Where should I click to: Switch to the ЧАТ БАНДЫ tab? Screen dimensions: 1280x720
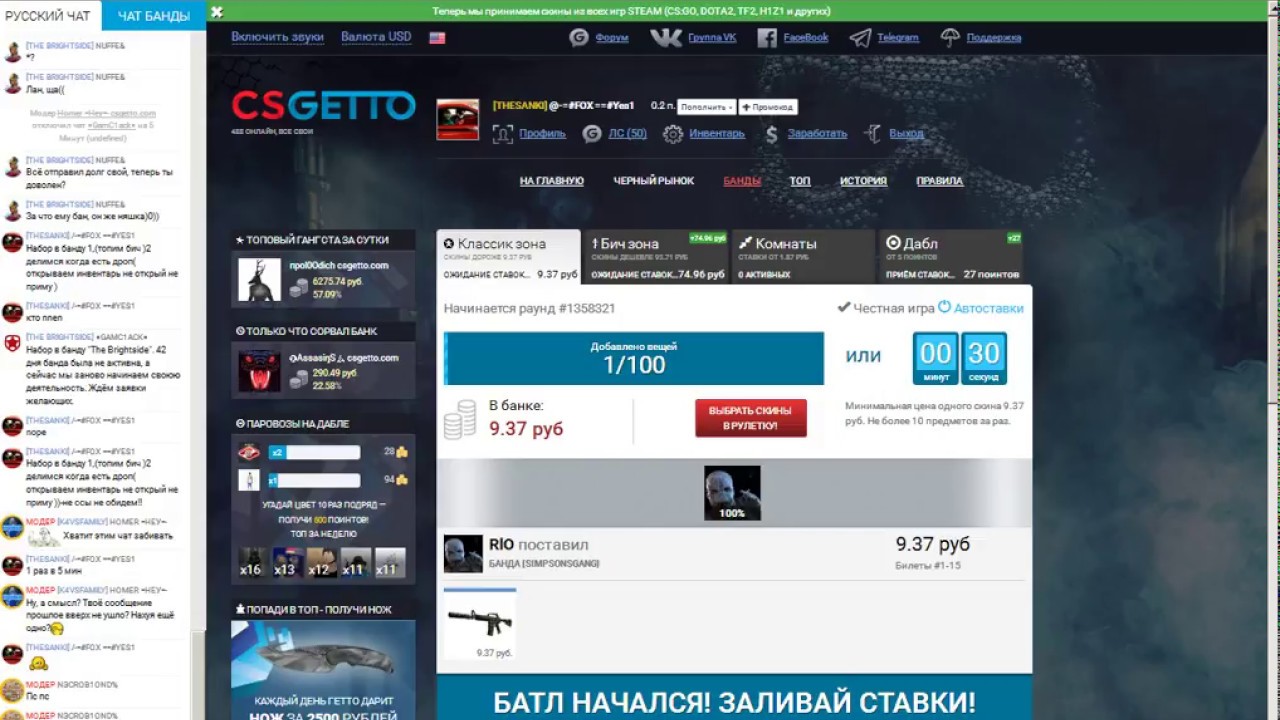(x=153, y=16)
